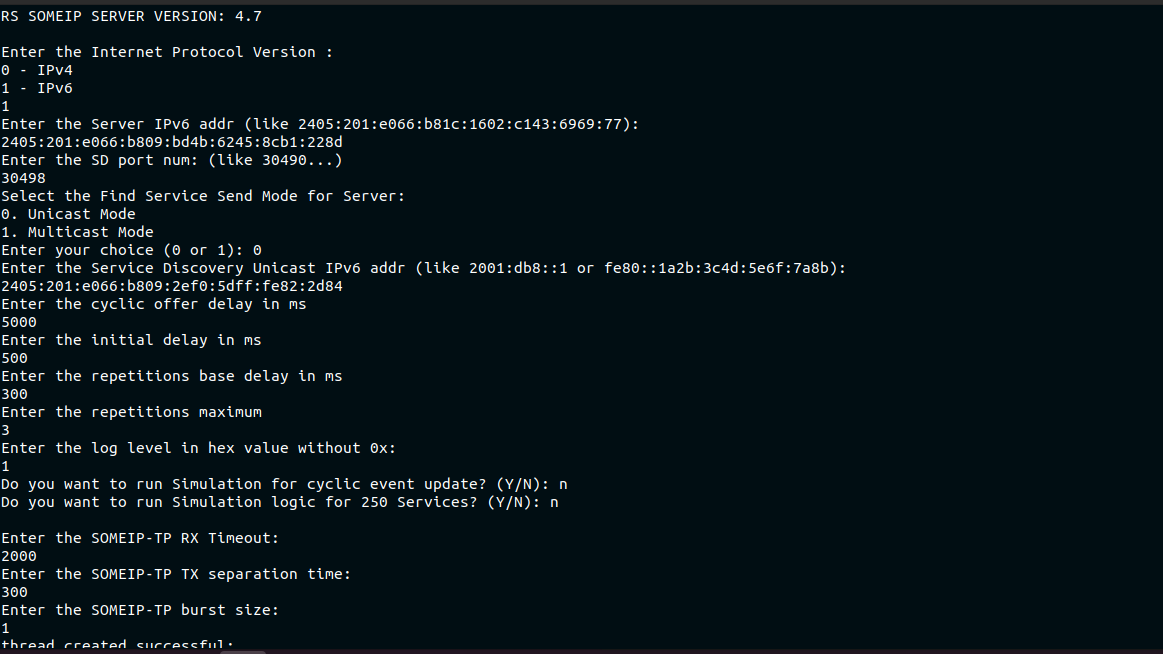Click the SOMEIP-TP RX Timeout value 2000
The image size is (1163, 654).
pyautogui.click(x=19, y=556)
